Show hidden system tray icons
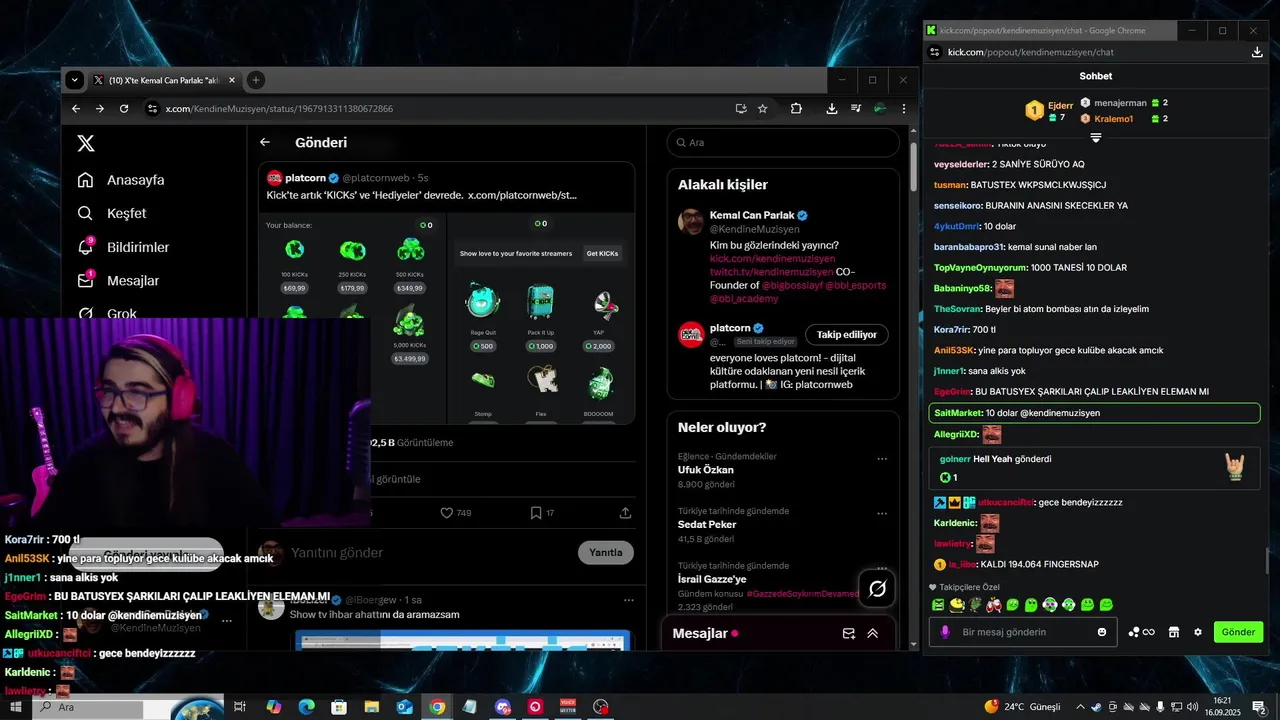 point(1080,707)
